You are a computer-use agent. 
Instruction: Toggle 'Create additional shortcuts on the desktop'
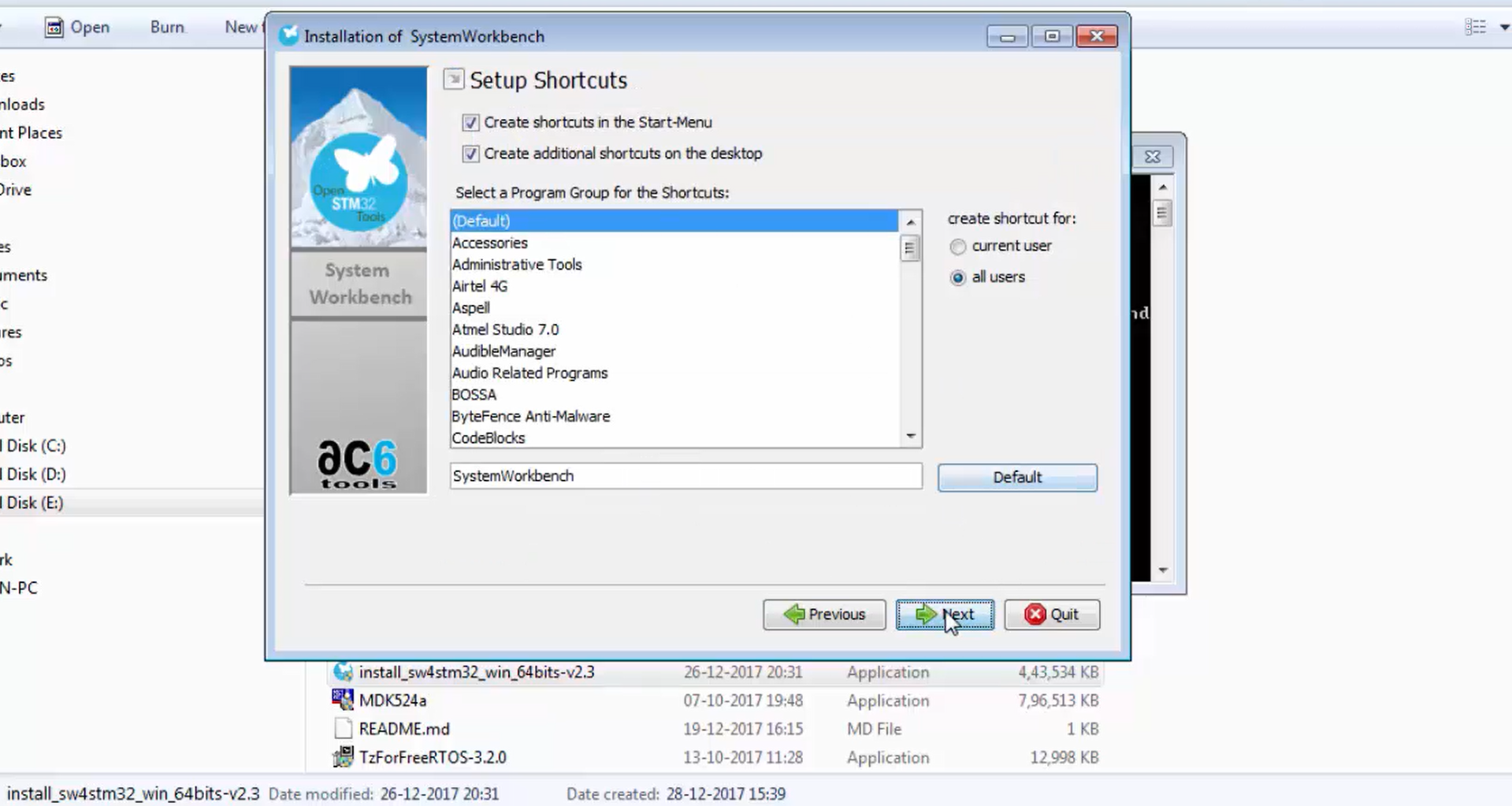[x=470, y=154]
